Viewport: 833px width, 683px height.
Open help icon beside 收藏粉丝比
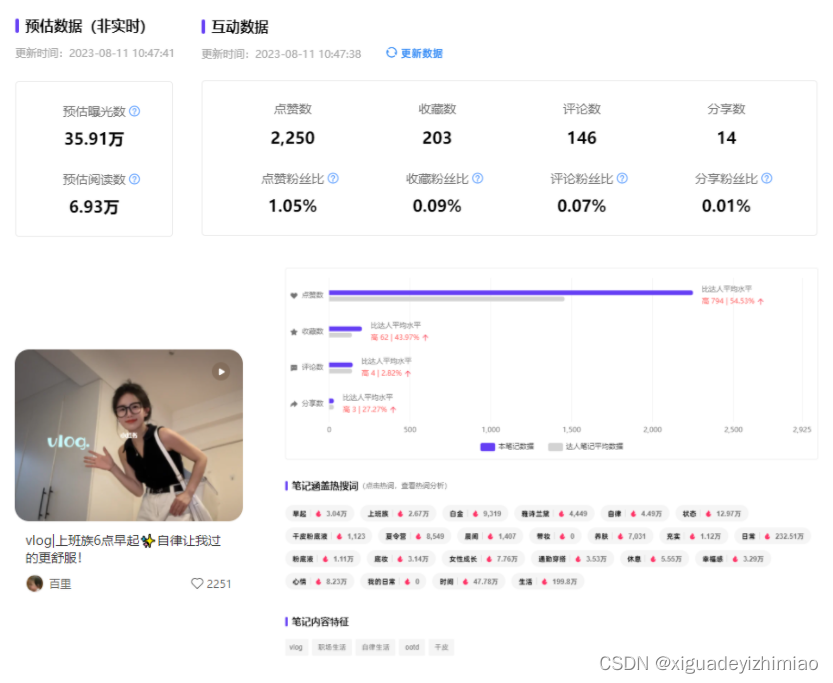click(x=478, y=178)
